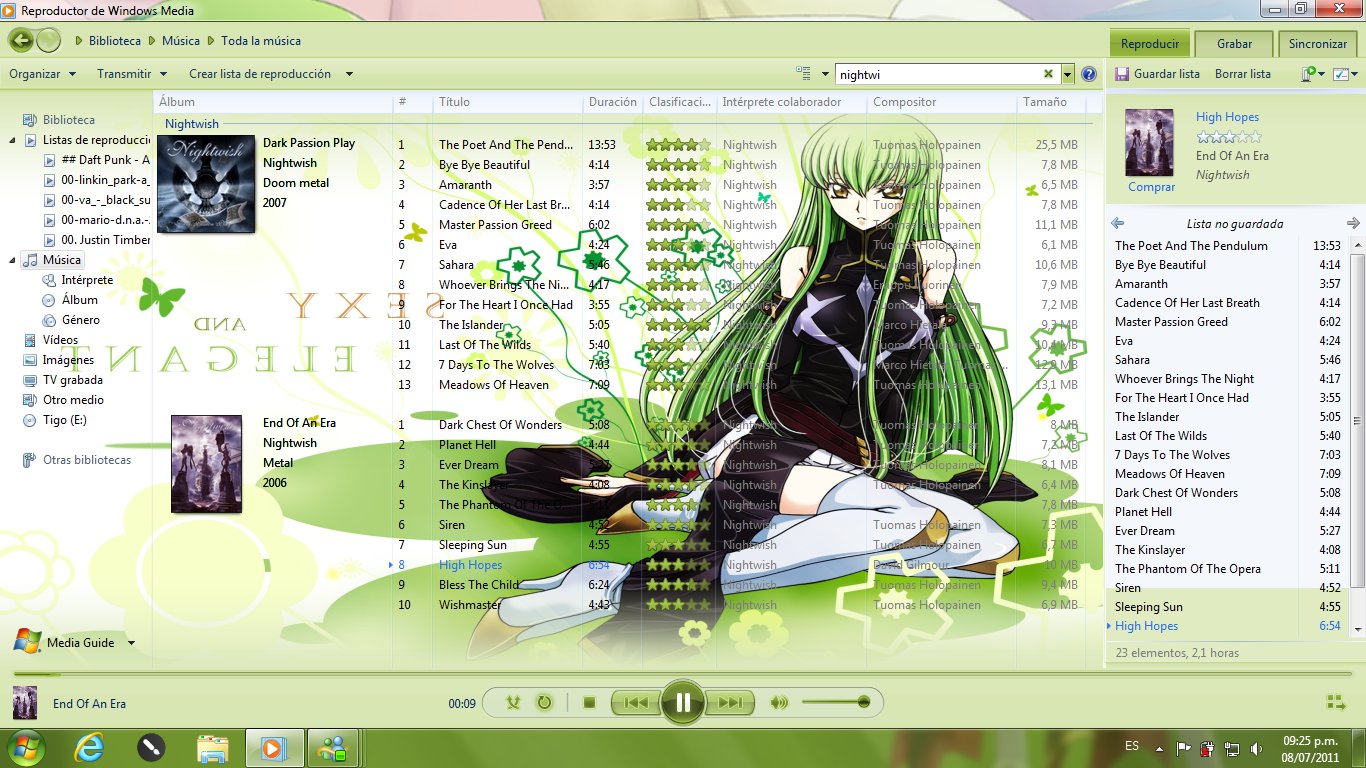Open the search options dropdown arrow
The width and height of the screenshot is (1366, 768).
pos(1068,74)
